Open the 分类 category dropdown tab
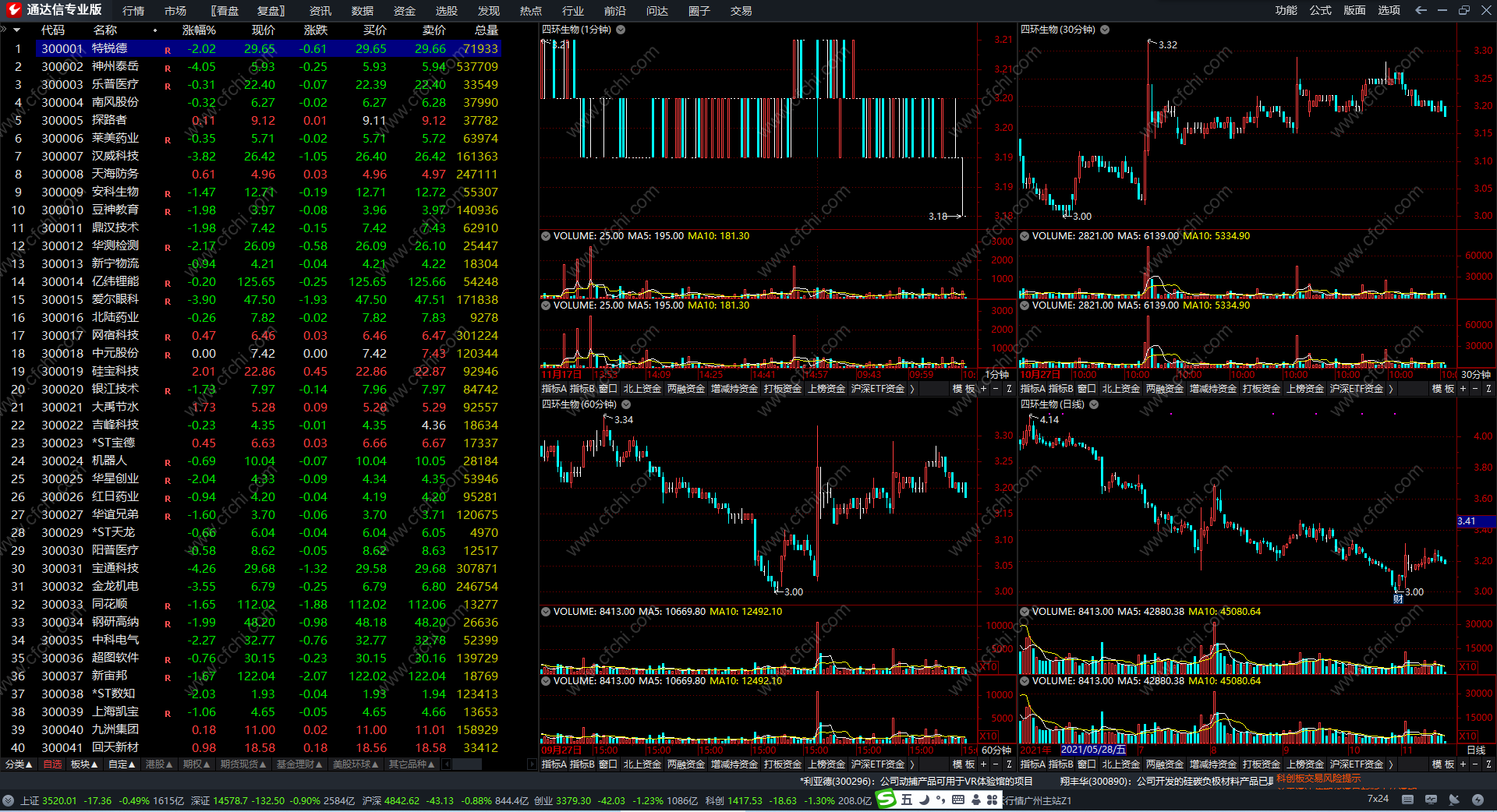The image size is (1497, 812). 19,764
